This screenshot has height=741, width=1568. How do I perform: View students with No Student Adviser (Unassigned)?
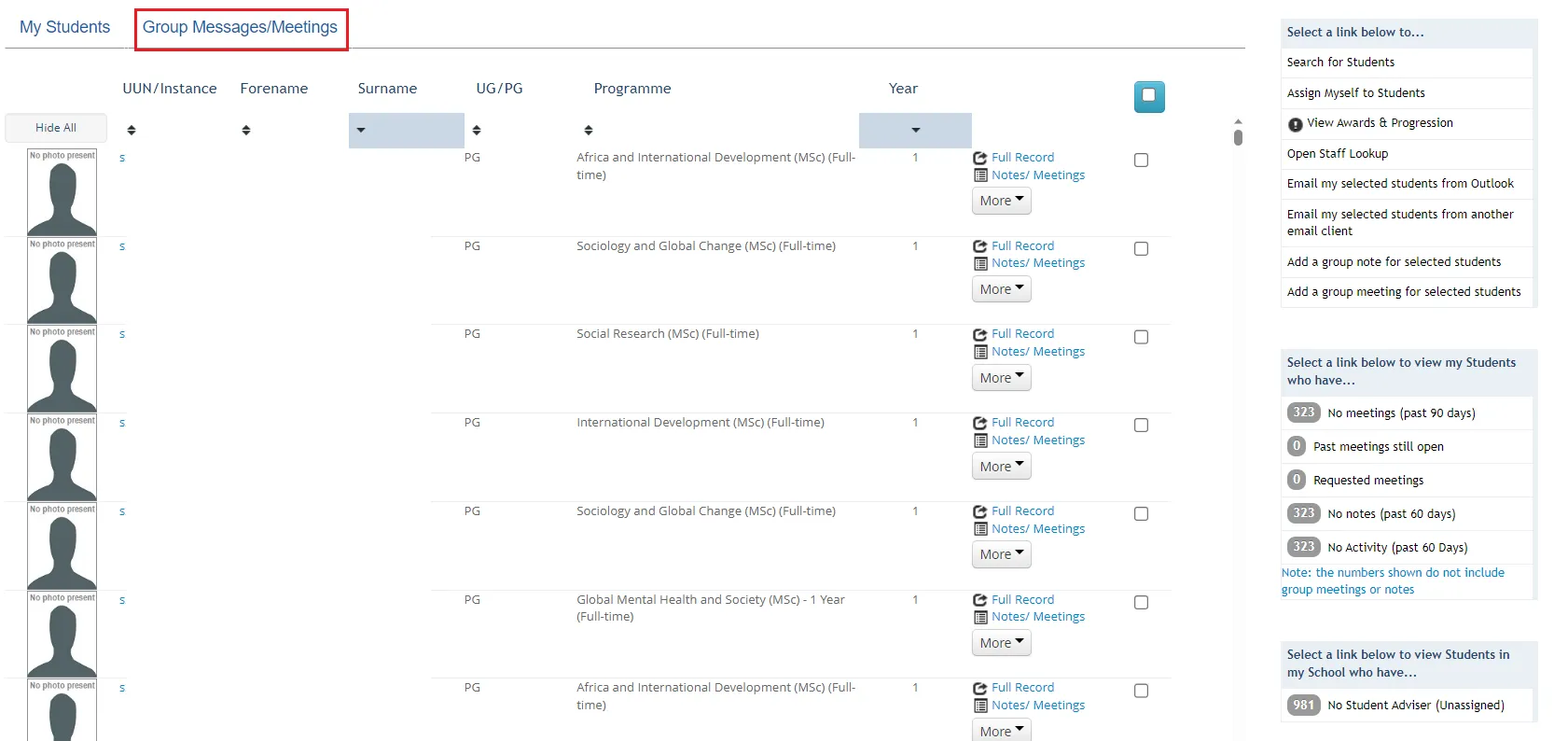click(x=1415, y=706)
